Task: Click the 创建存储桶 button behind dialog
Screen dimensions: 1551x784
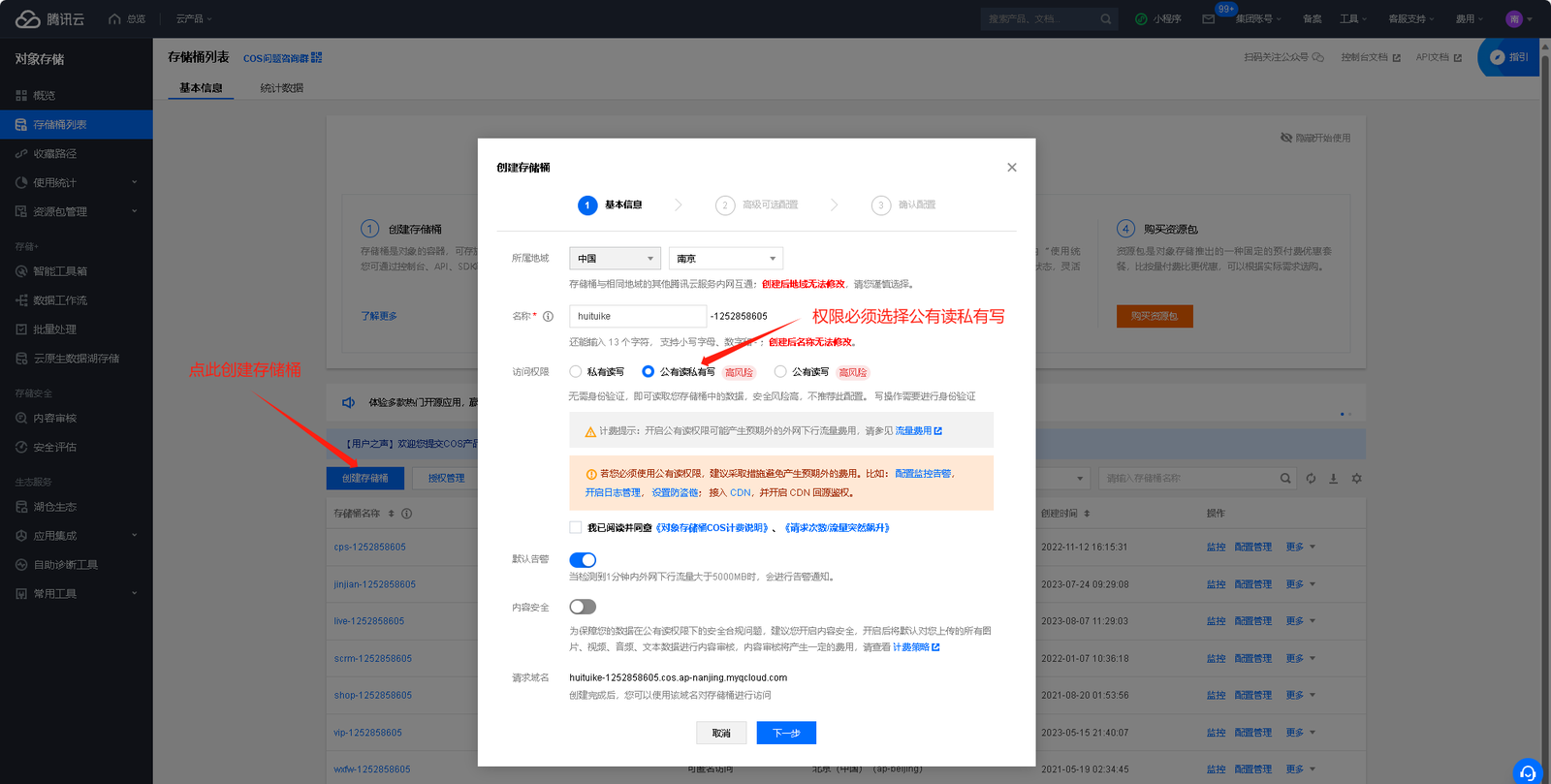Action: [x=364, y=479]
